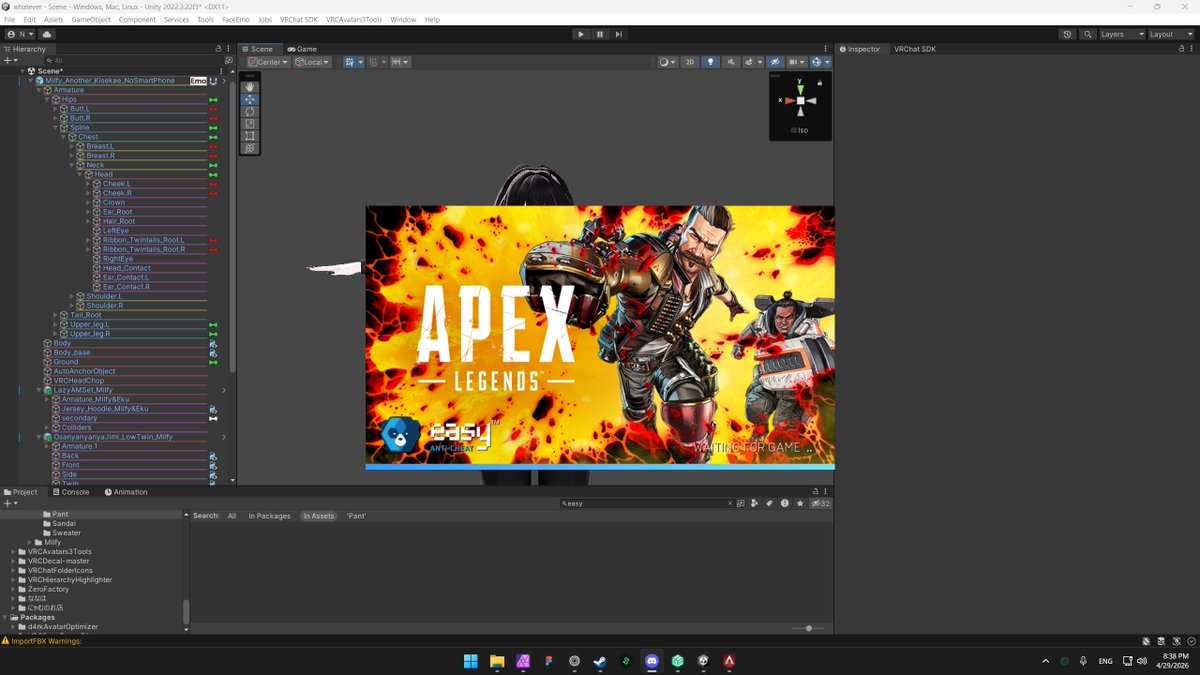Switch to the Animation tab
This screenshot has width=1200, height=675.
(125, 492)
